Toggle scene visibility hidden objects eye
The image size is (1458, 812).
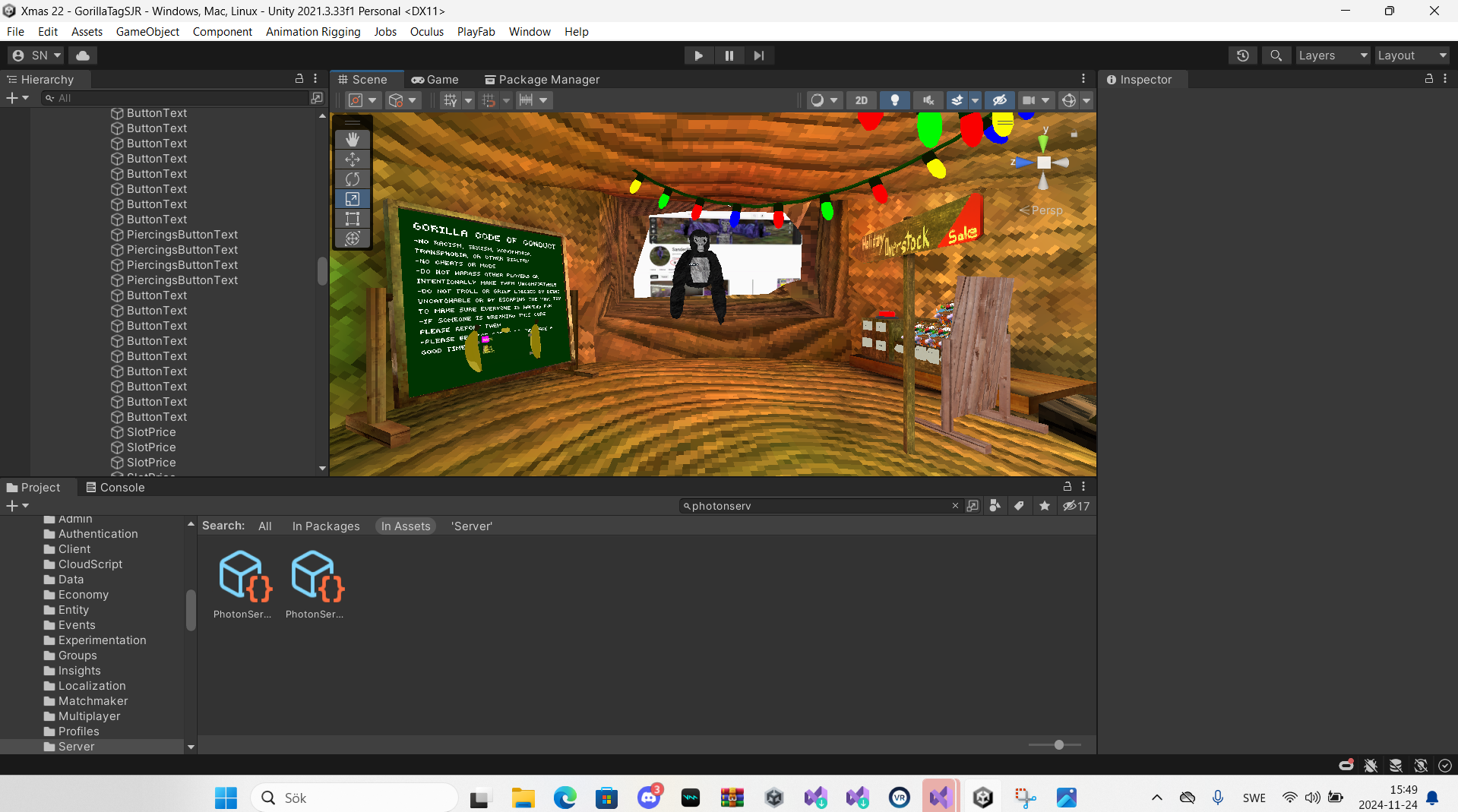click(x=1000, y=100)
